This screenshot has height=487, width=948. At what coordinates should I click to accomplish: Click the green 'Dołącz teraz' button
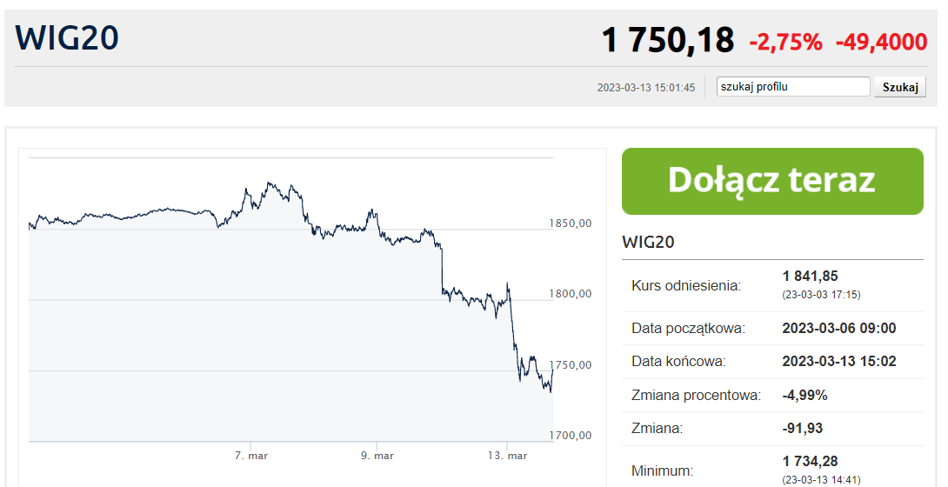tap(772, 181)
